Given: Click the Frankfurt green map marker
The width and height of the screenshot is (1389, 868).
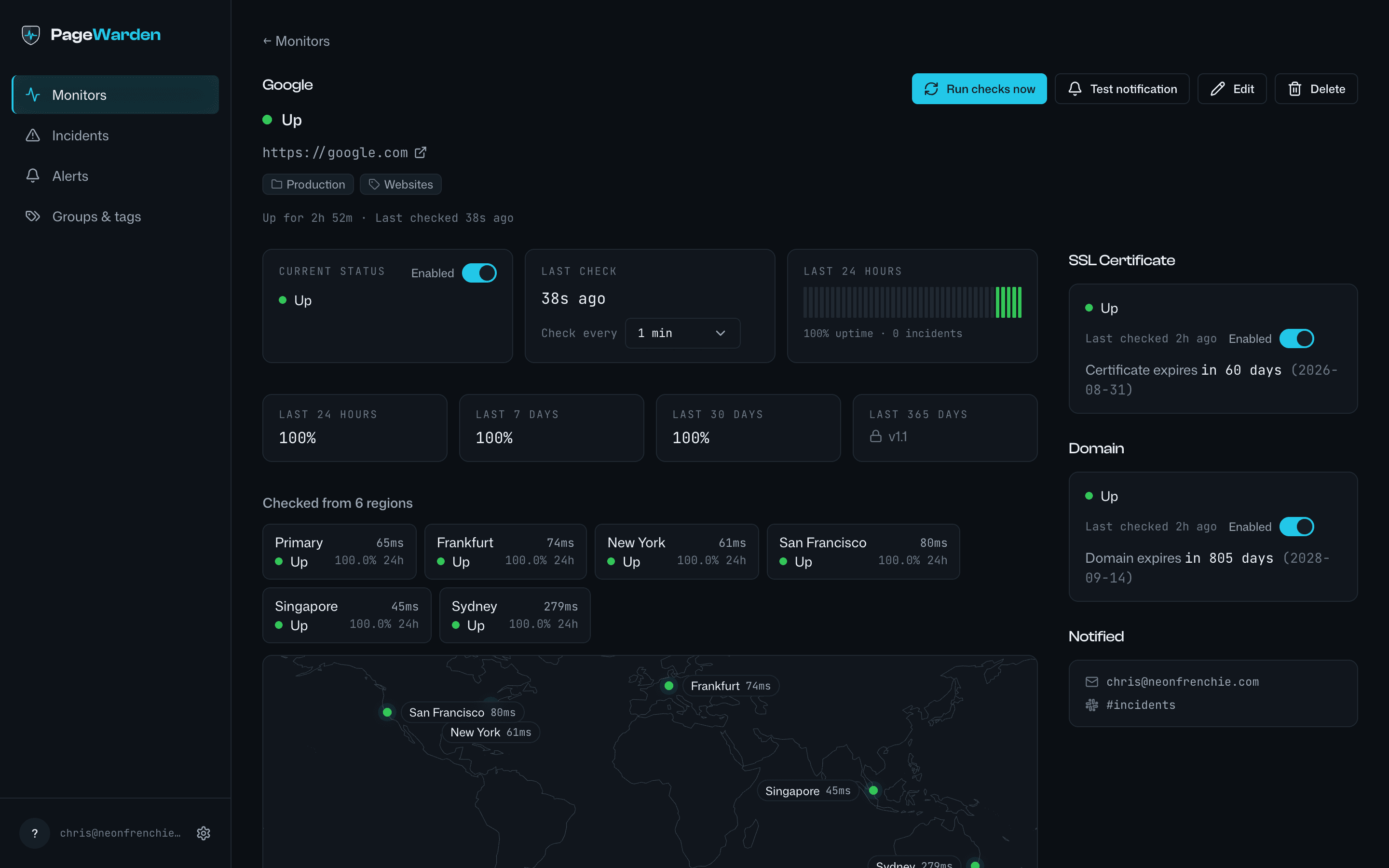Looking at the screenshot, I should [x=668, y=686].
